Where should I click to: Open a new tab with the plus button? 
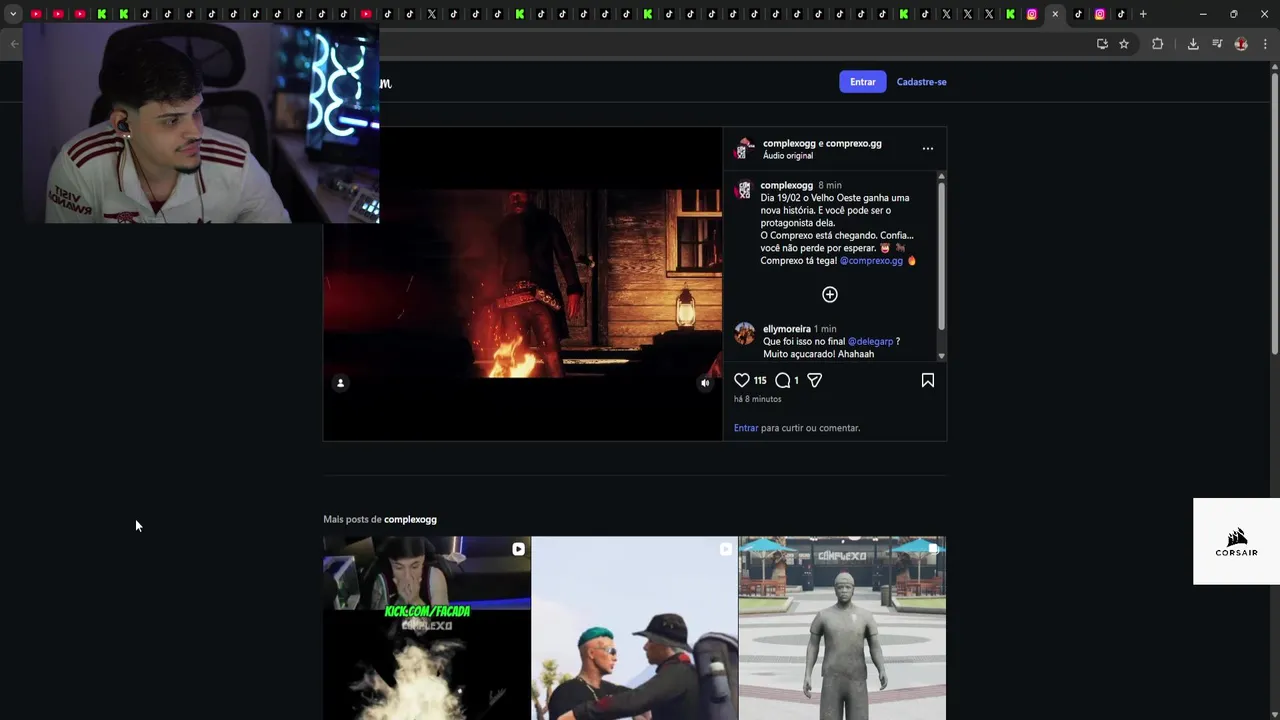click(1143, 14)
